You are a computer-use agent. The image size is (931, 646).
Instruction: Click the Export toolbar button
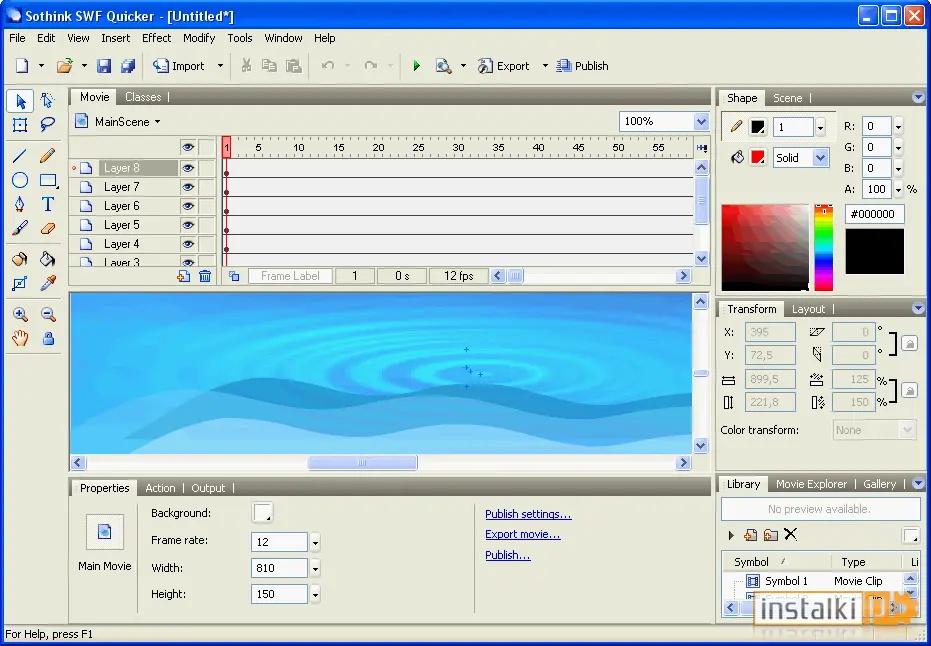[x=504, y=66]
